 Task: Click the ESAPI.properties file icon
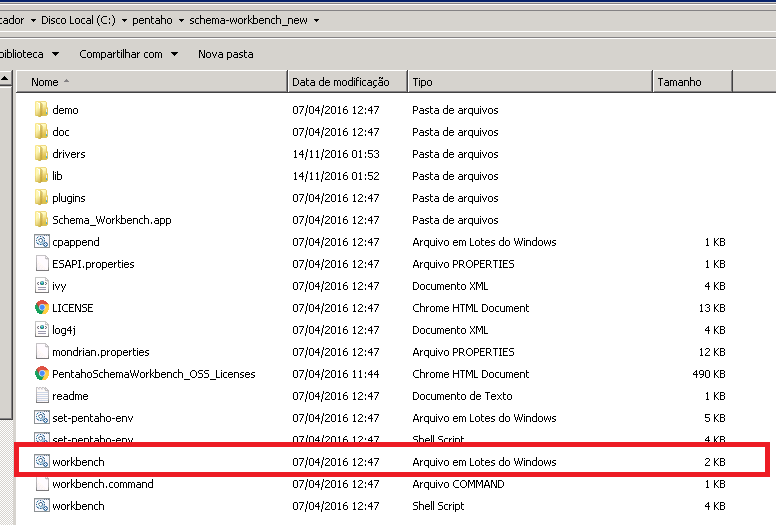coord(42,264)
